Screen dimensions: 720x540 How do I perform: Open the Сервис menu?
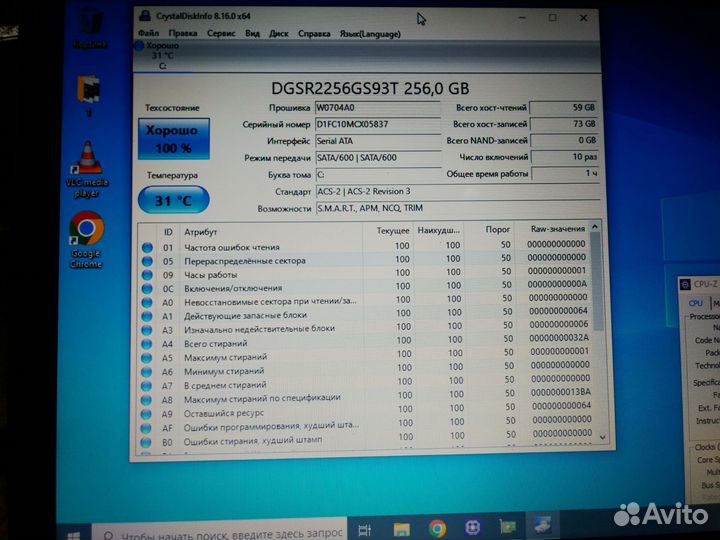click(x=221, y=34)
